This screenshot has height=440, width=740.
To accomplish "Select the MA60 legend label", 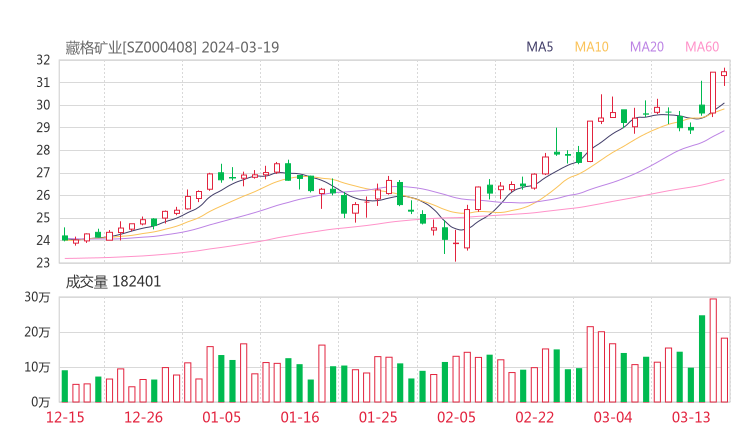I will tap(702, 47).
